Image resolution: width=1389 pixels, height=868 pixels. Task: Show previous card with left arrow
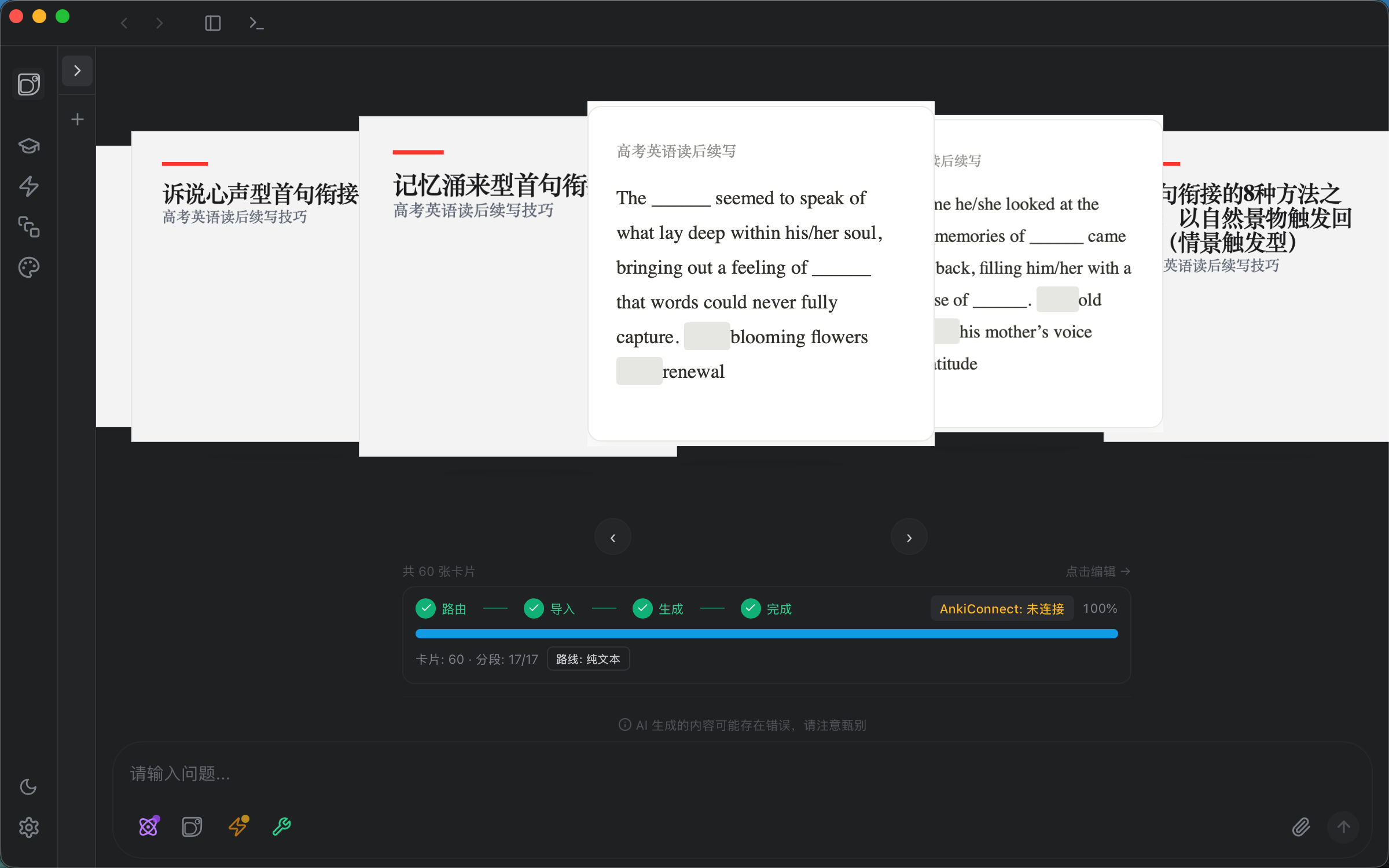(613, 538)
